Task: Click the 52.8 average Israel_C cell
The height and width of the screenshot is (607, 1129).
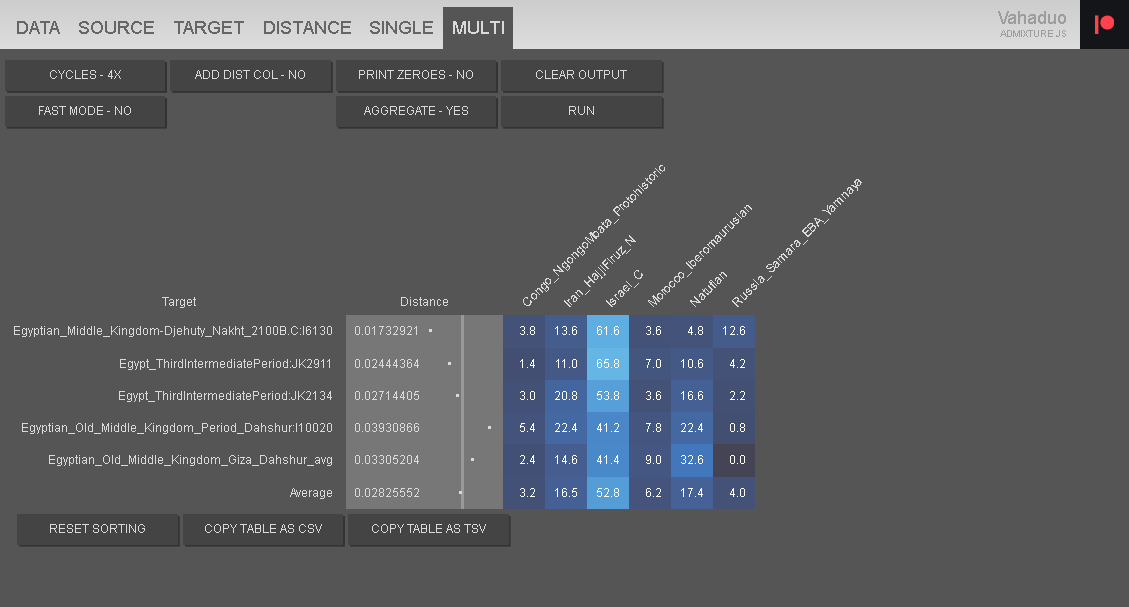Action: tap(608, 493)
